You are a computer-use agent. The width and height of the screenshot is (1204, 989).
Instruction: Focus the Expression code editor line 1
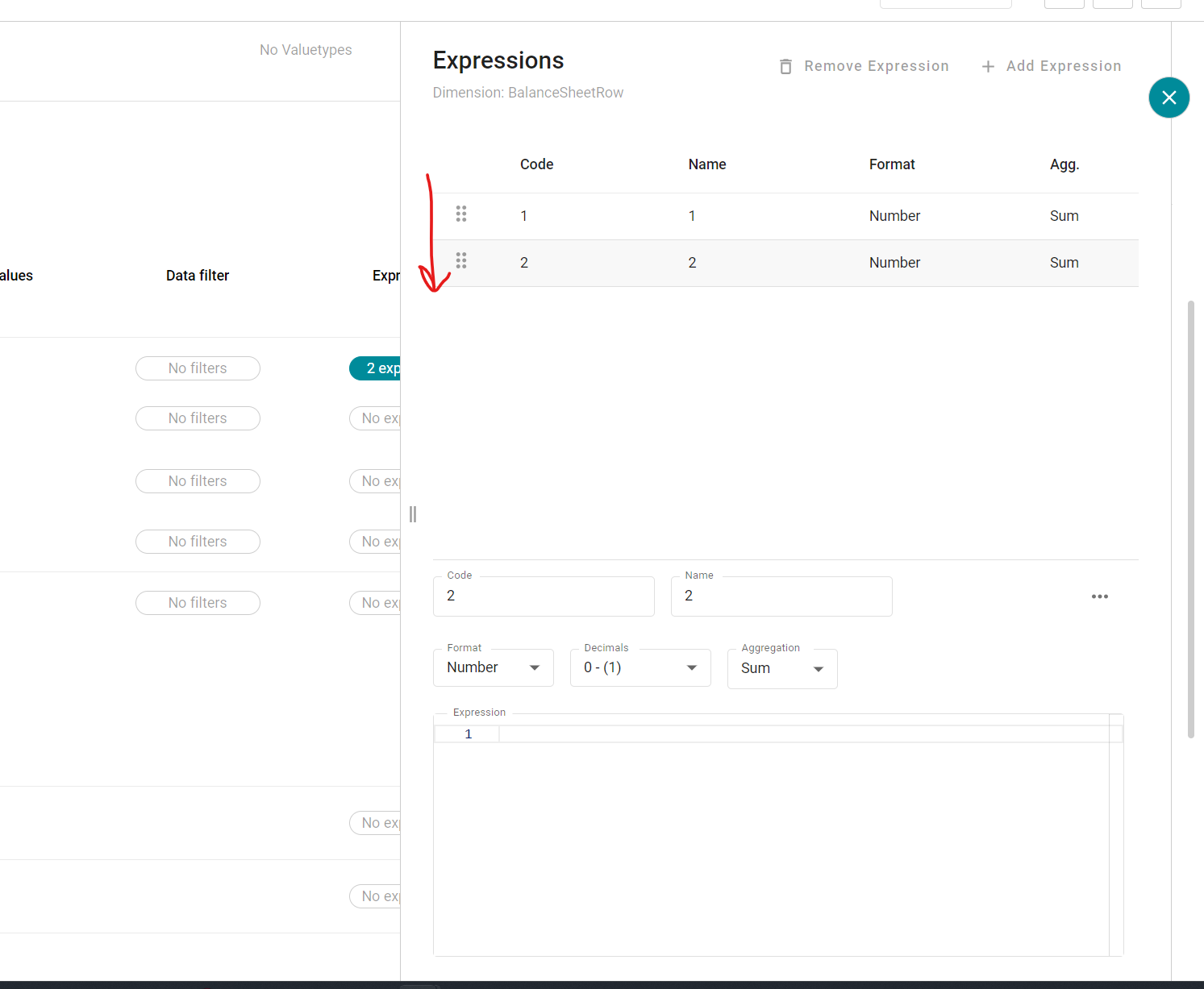point(802,734)
